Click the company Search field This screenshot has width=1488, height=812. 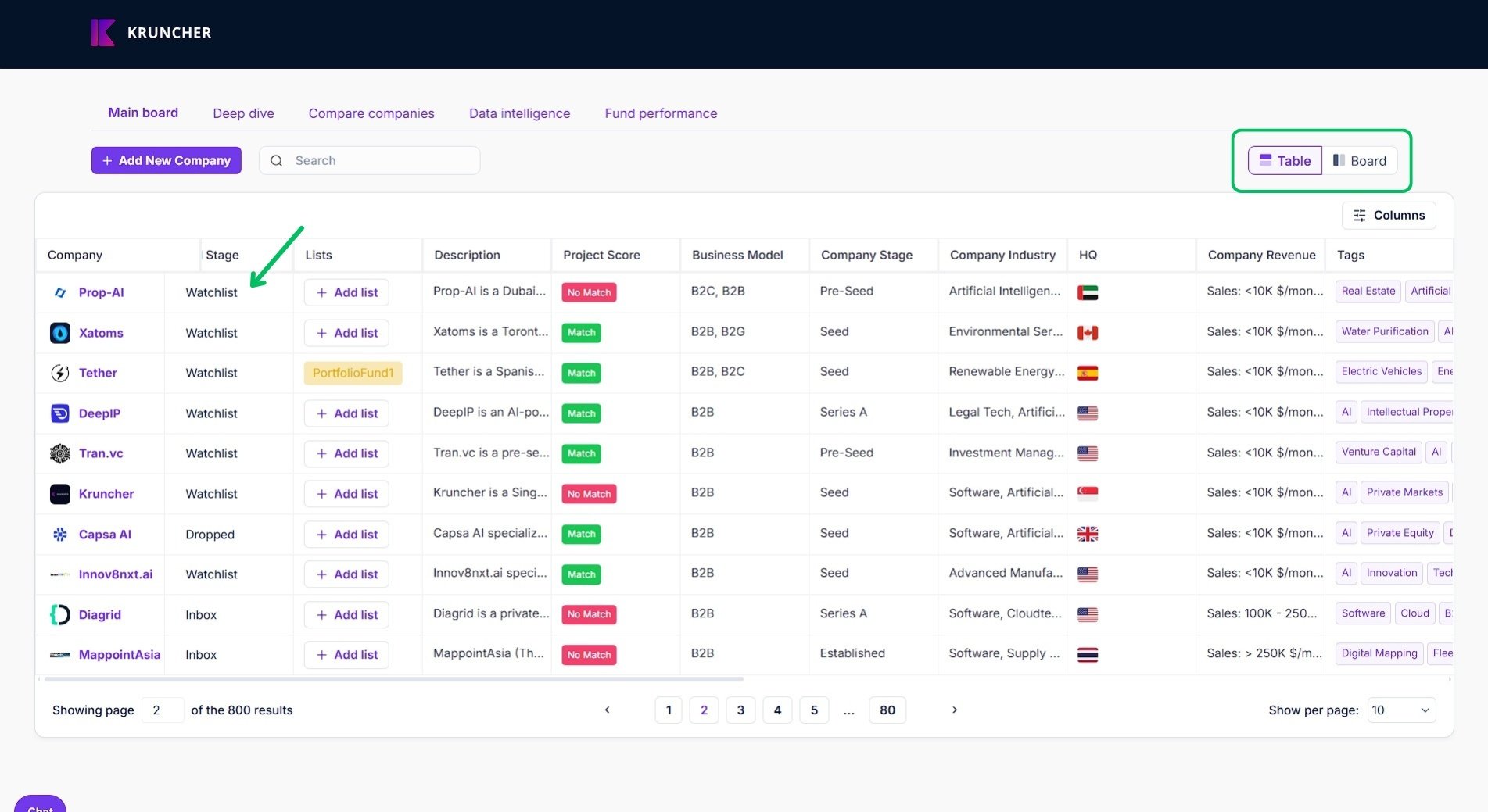(x=369, y=161)
